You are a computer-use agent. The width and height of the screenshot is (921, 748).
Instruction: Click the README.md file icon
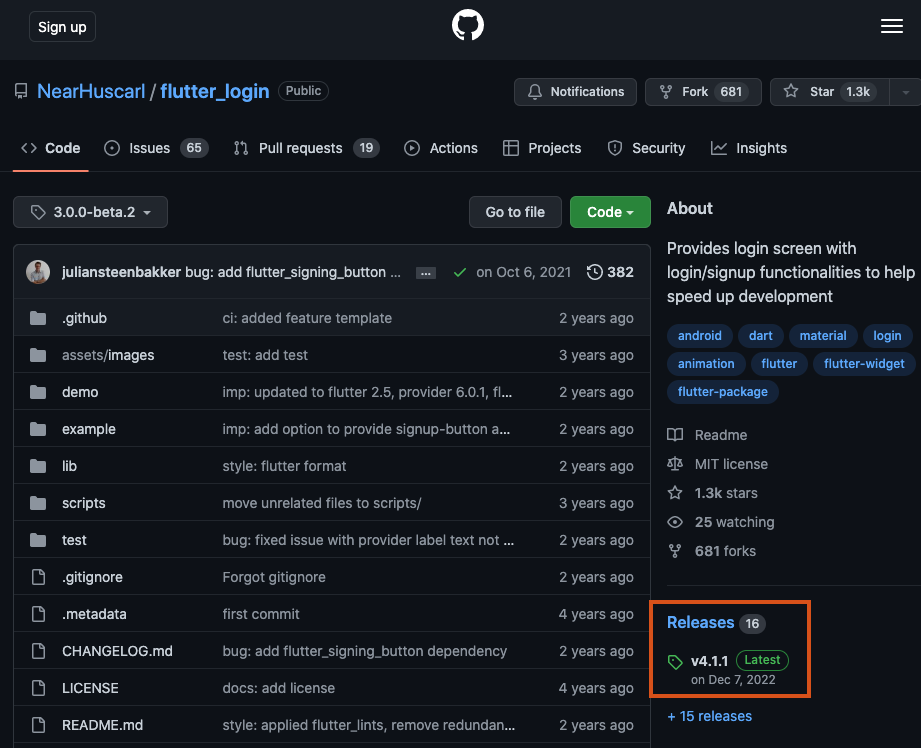38,725
